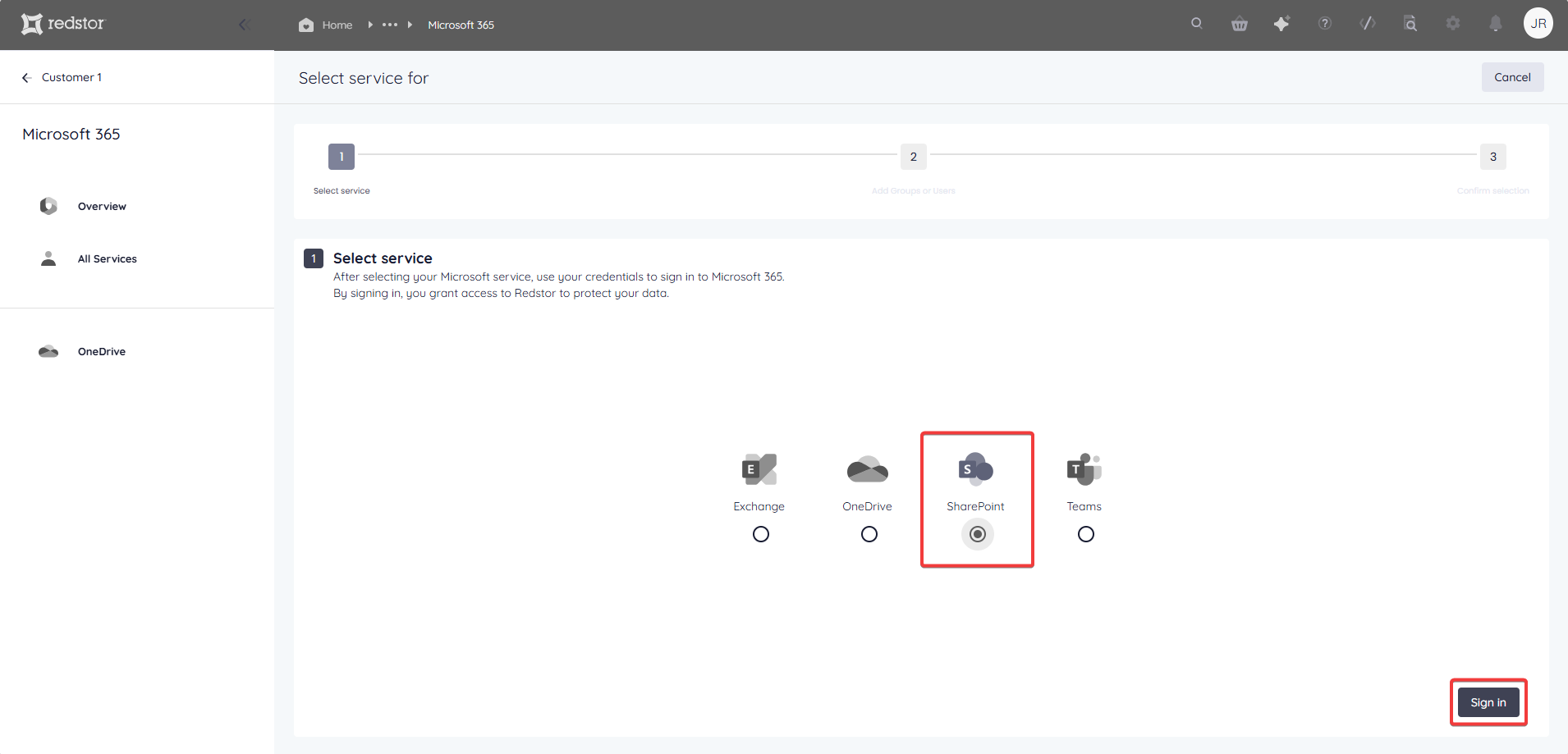
Task: Click the code slash icon in header
Action: (1368, 23)
